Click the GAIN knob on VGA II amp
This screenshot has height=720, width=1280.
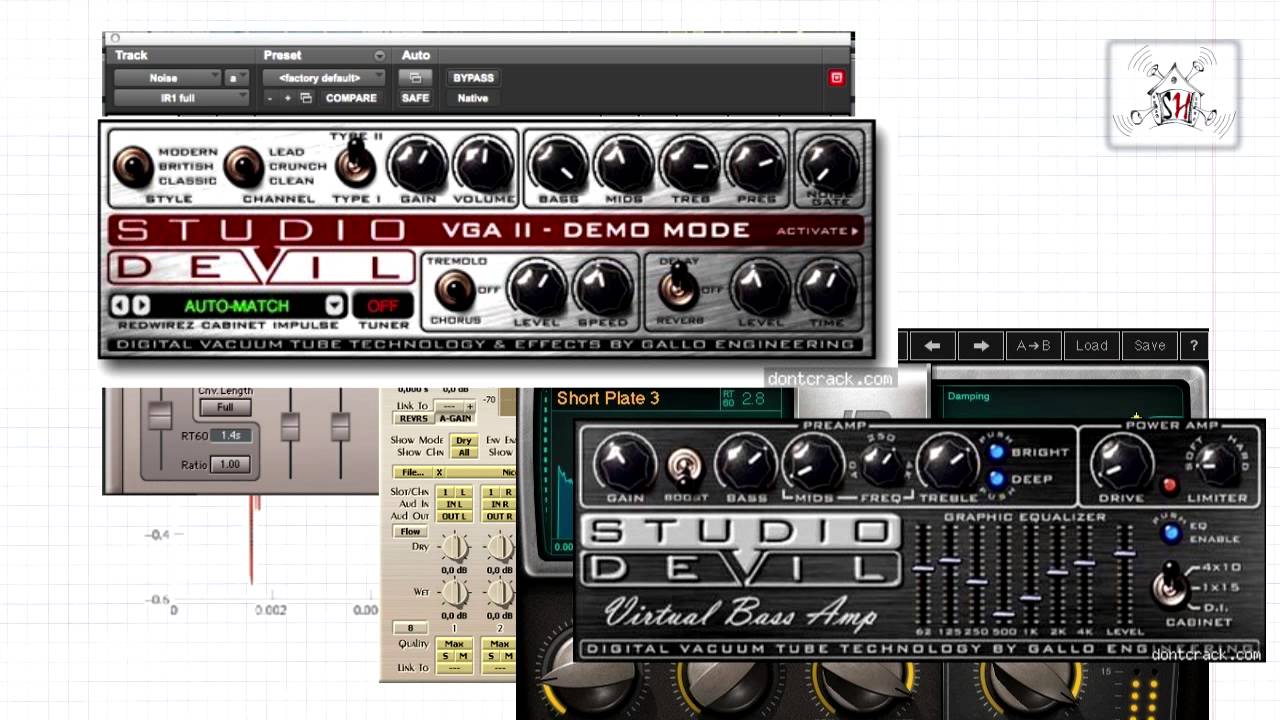click(x=418, y=164)
